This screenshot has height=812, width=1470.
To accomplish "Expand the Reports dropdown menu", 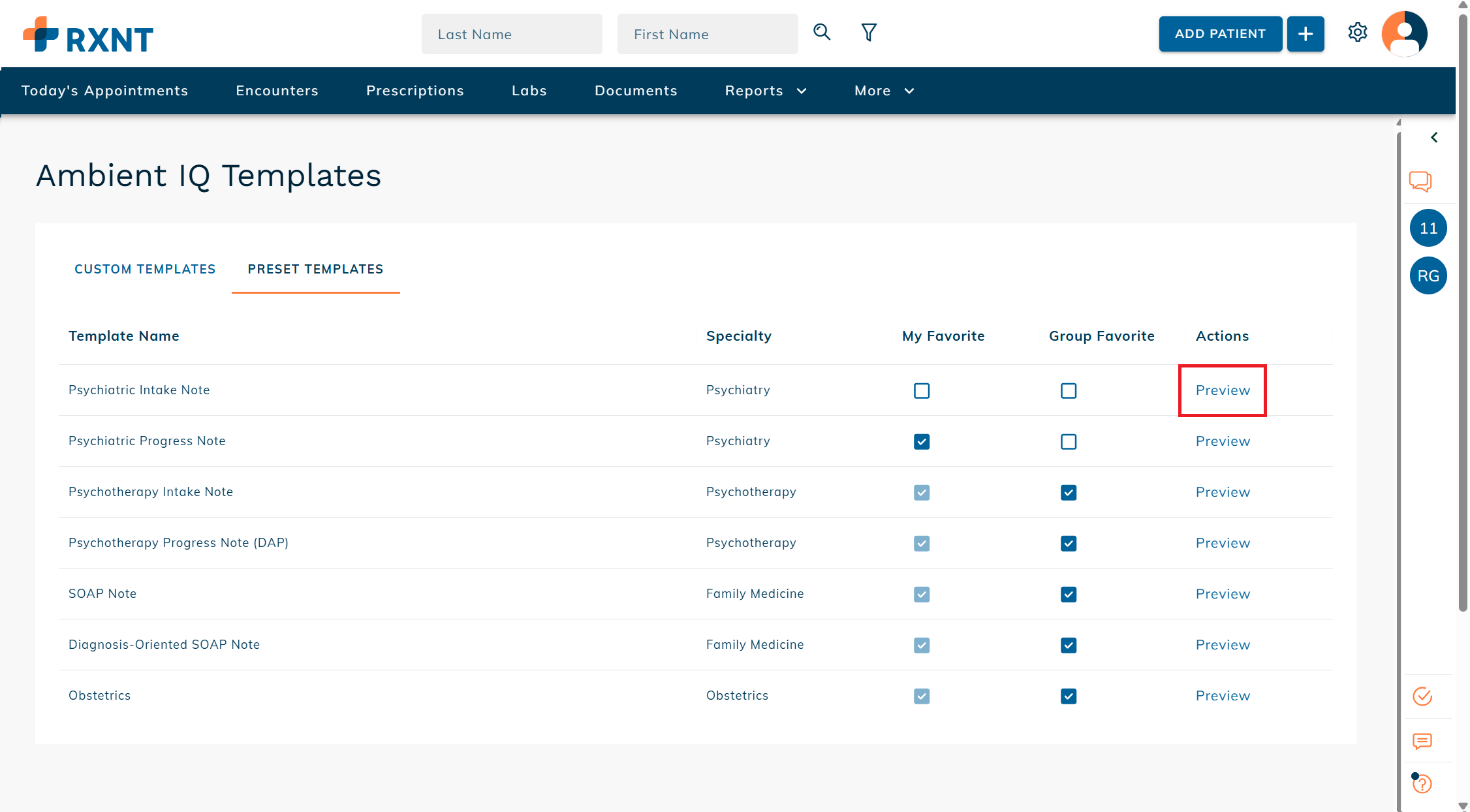I will [766, 91].
